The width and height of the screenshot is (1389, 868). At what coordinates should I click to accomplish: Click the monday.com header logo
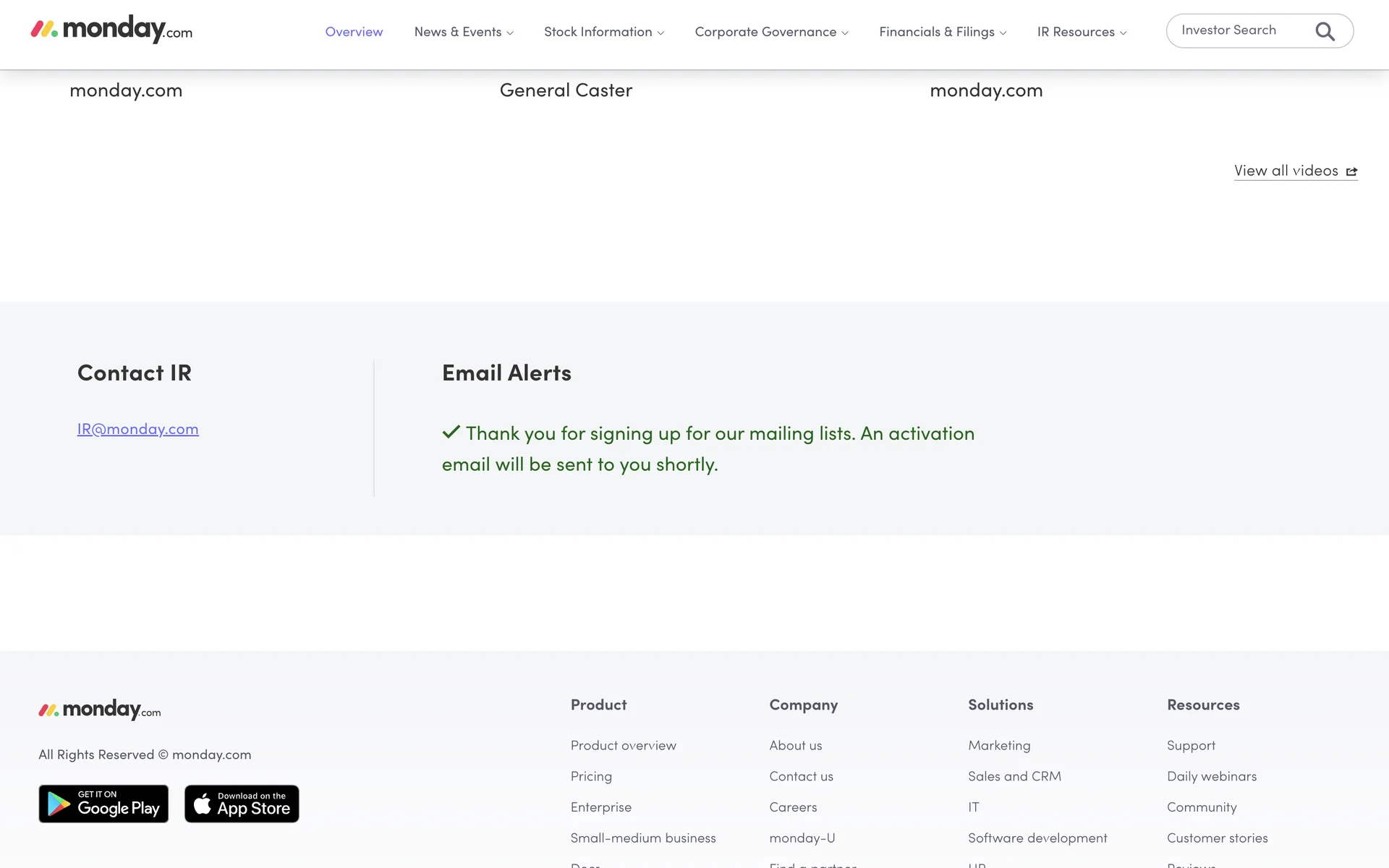coord(111,30)
